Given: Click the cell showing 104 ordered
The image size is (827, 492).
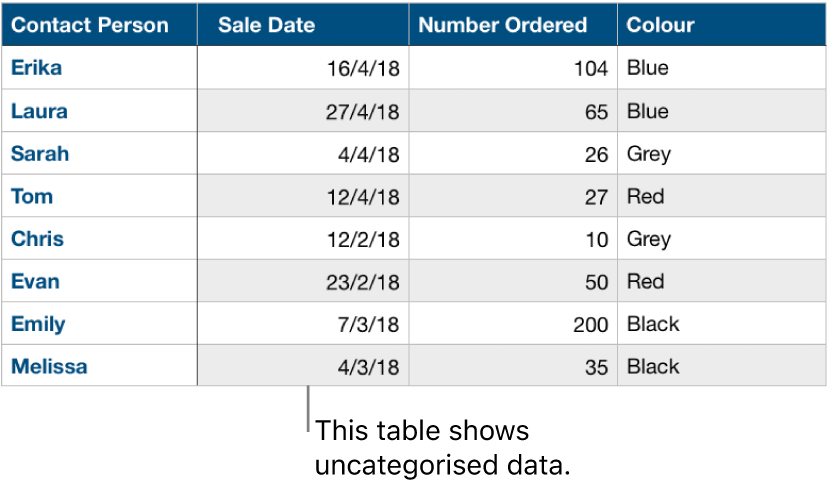Looking at the screenshot, I should pos(591,69).
